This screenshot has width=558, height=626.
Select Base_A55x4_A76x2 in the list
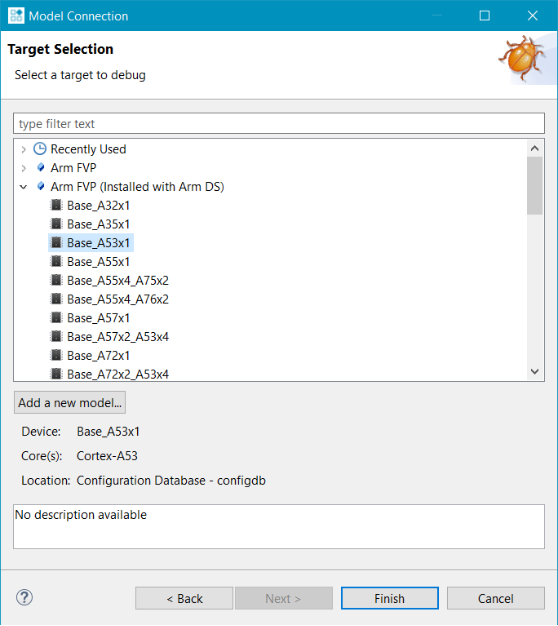pyautogui.click(x=118, y=299)
